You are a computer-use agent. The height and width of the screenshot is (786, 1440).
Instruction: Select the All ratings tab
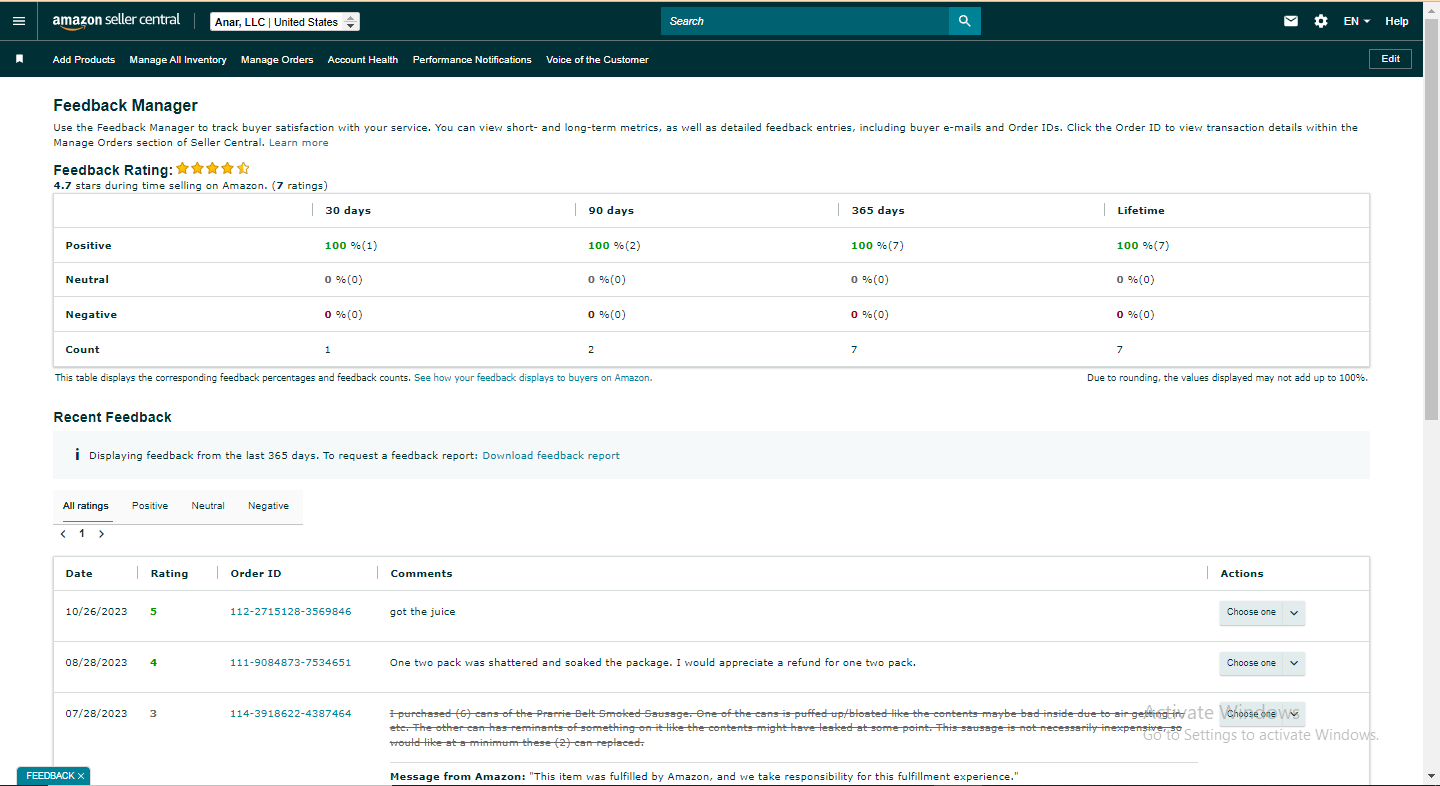86,506
